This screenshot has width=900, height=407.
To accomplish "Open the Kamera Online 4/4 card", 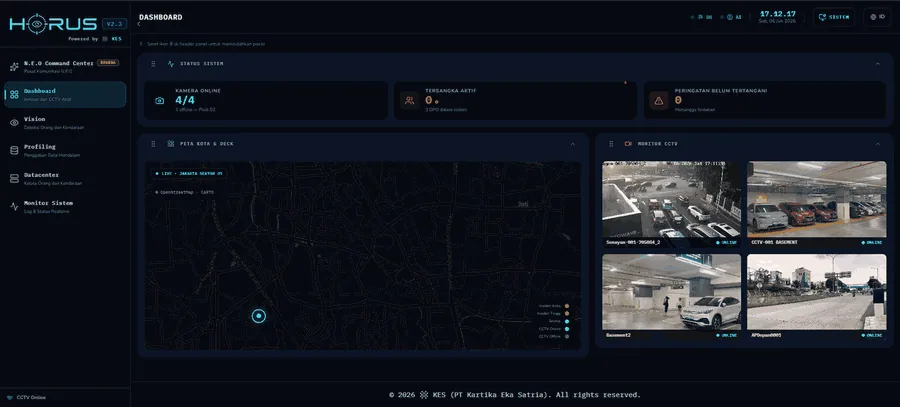I will [x=266, y=100].
